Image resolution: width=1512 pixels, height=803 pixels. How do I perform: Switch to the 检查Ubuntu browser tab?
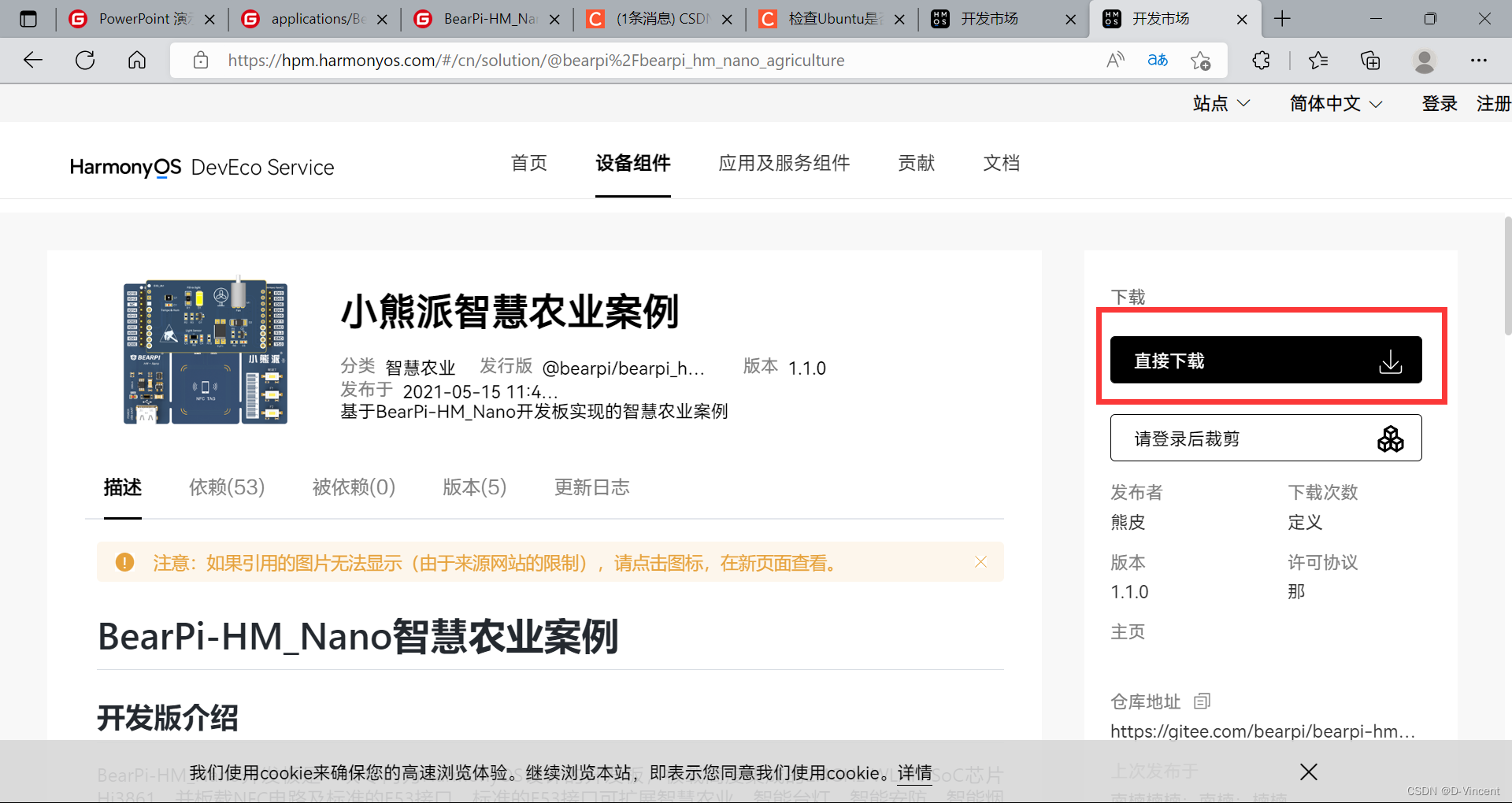(832, 19)
